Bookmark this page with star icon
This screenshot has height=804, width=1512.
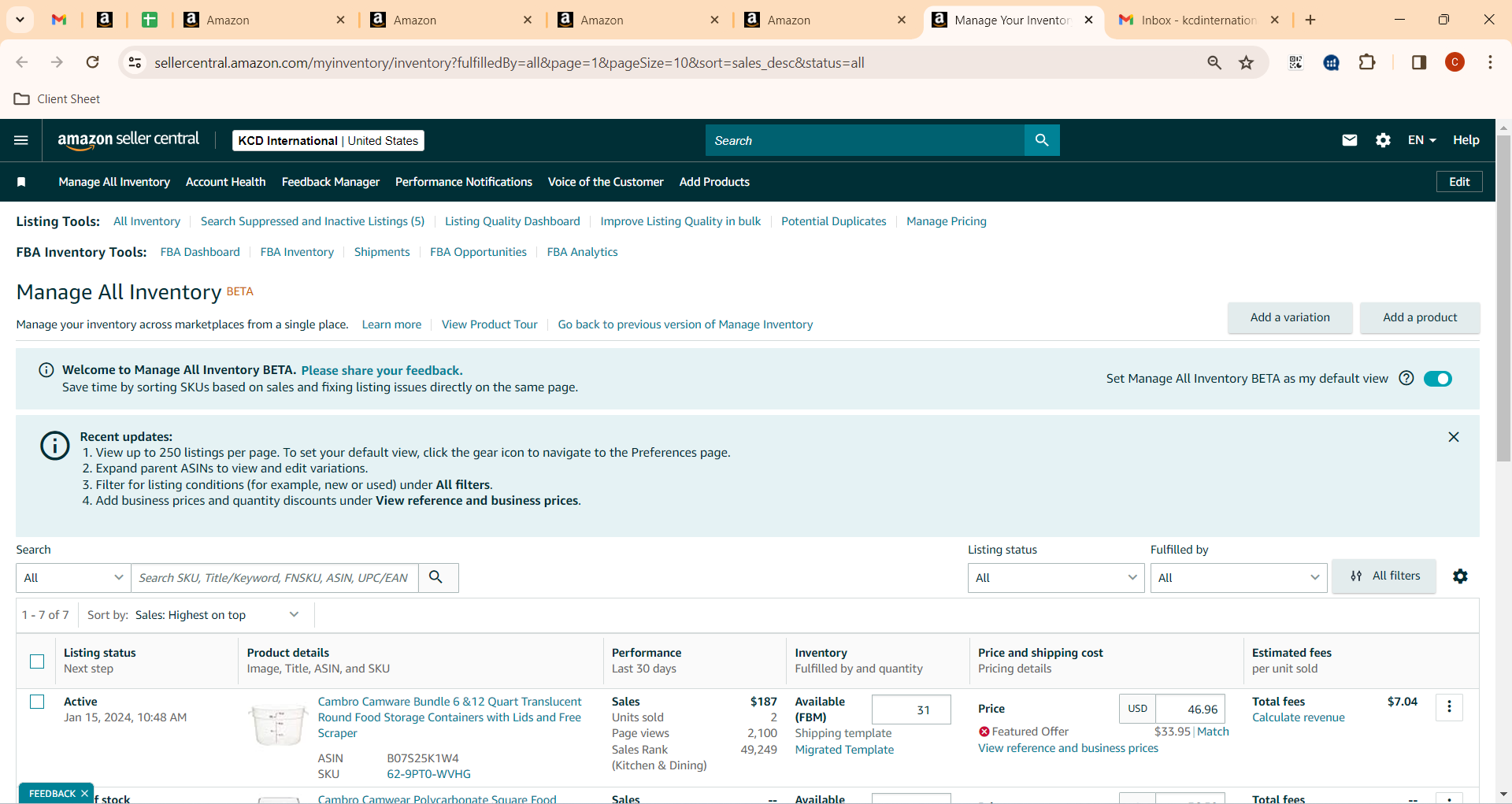tap(1246, 62)
